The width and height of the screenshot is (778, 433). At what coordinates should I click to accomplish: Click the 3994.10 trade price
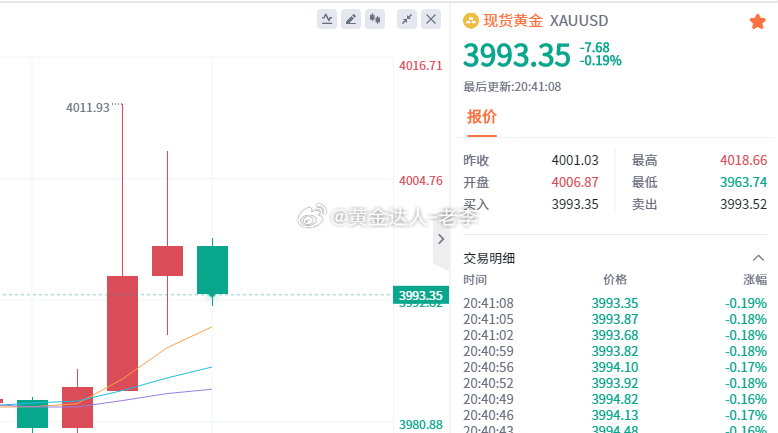[x=615, y=367]
